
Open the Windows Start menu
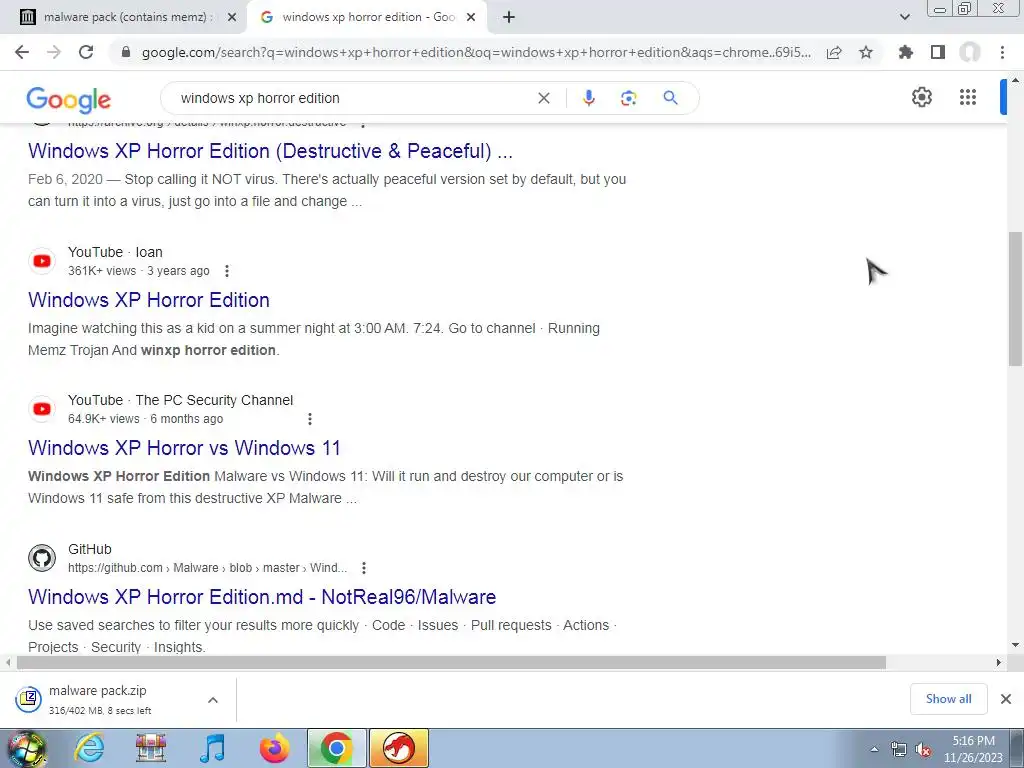pos(26,749)
